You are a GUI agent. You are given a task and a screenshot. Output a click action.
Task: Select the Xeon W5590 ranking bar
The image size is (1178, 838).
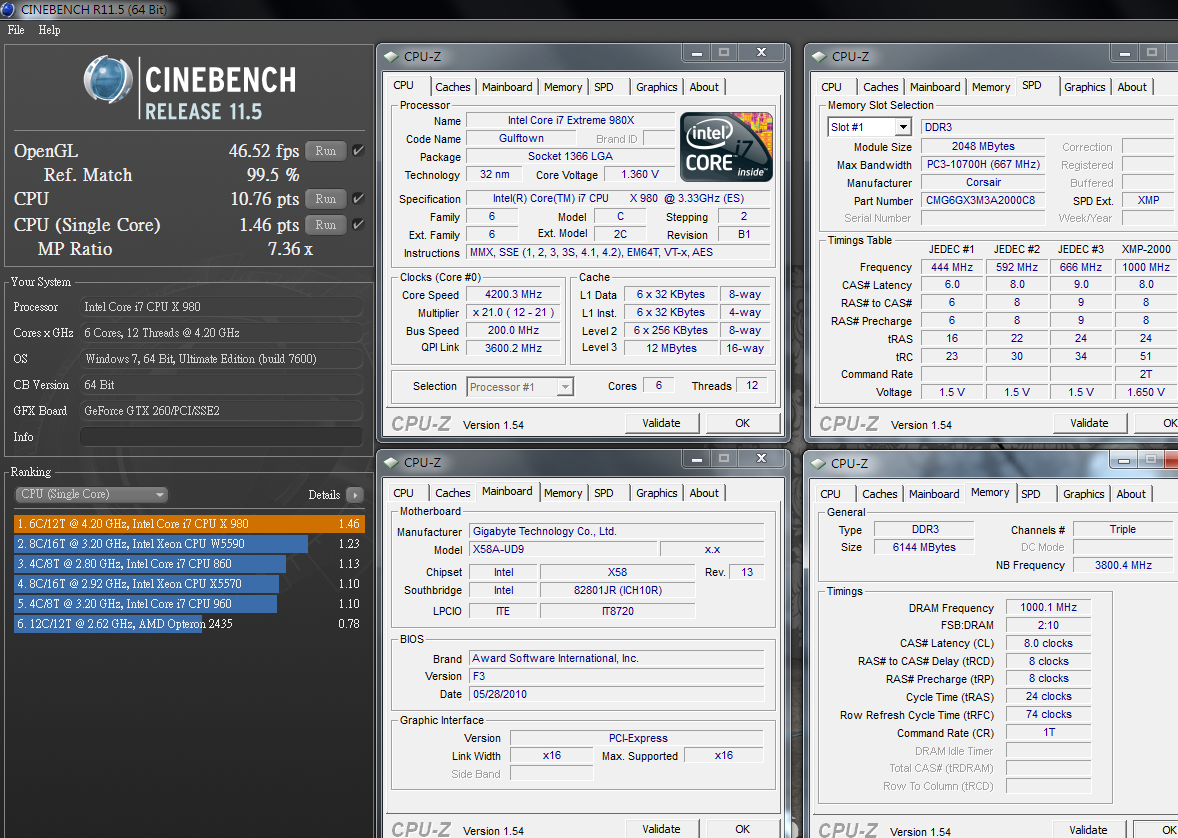click(160, 544)
